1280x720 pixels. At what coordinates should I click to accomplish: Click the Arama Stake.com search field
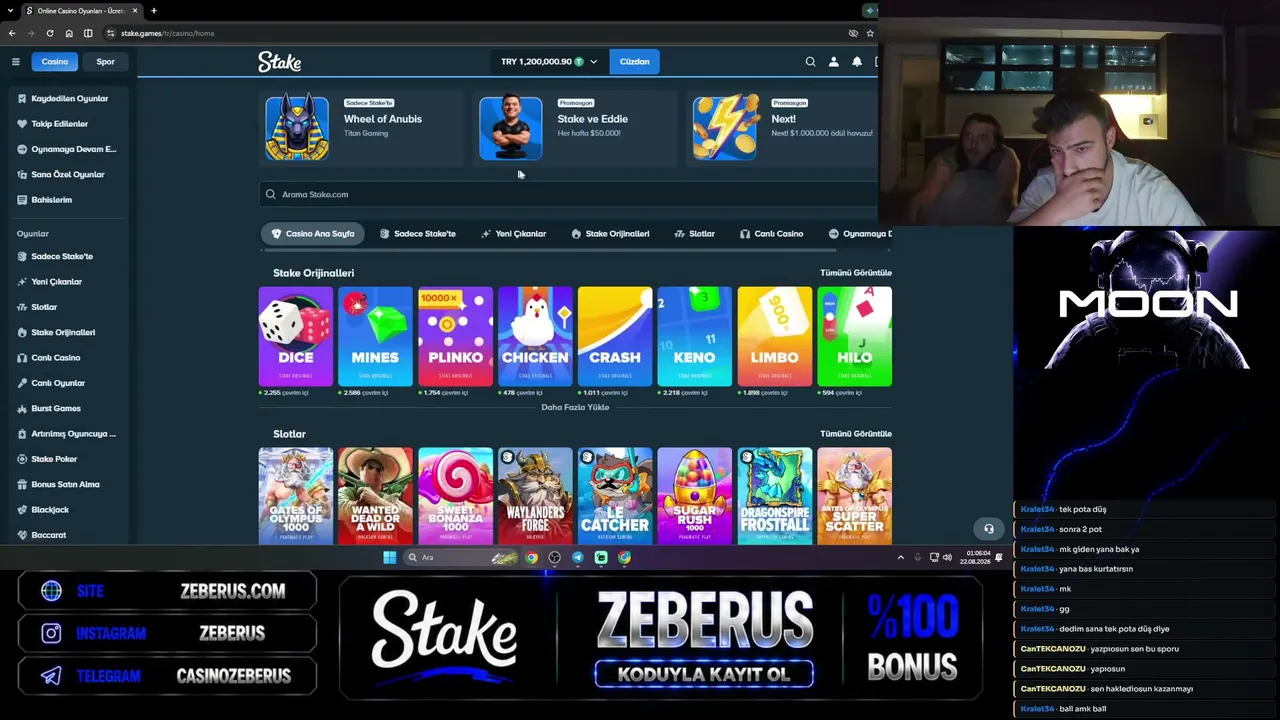pyautogui.click(x=569, y=194)
